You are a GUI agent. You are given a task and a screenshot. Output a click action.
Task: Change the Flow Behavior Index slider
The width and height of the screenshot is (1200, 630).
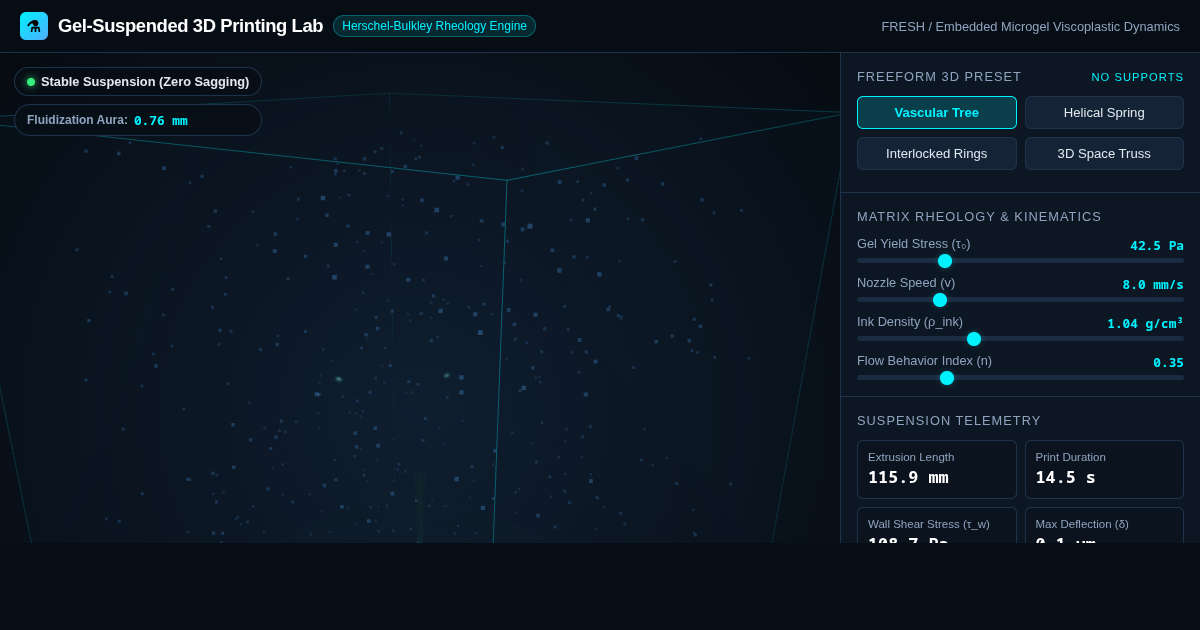click(x=1020, y=378)
